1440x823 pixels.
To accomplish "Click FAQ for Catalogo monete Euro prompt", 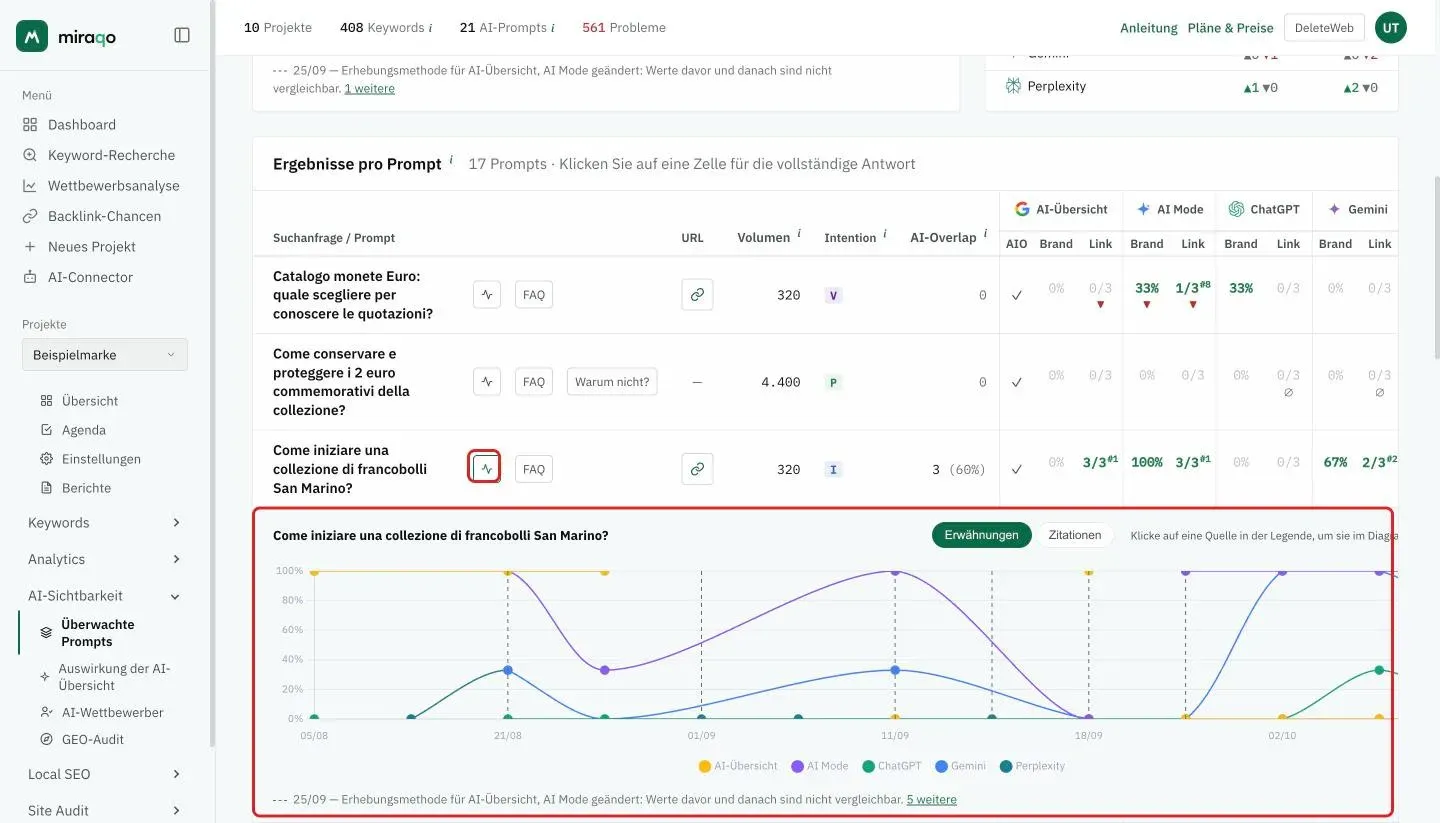I will click(x=534, y=295).
